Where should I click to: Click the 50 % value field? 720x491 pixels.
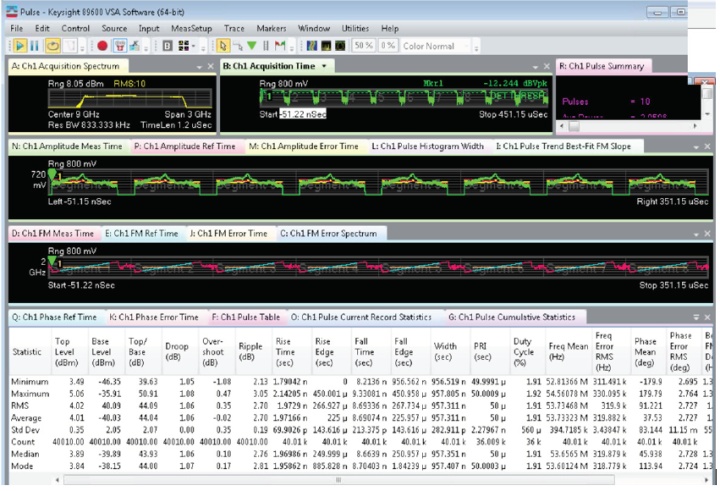[363, 46]
